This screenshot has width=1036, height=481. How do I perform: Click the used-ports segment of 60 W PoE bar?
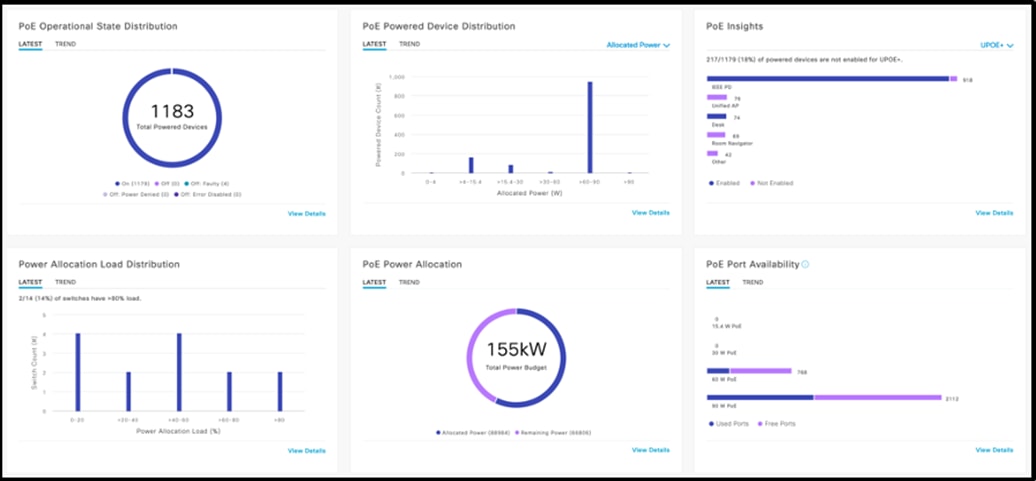tap(718, 371)
